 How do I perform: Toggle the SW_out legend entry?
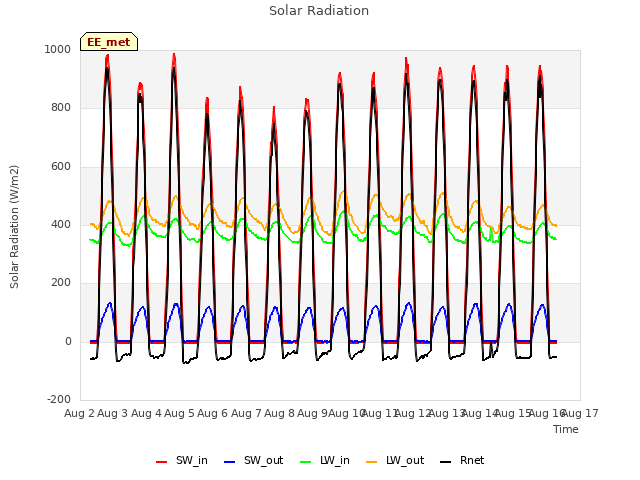click(253, 461)
